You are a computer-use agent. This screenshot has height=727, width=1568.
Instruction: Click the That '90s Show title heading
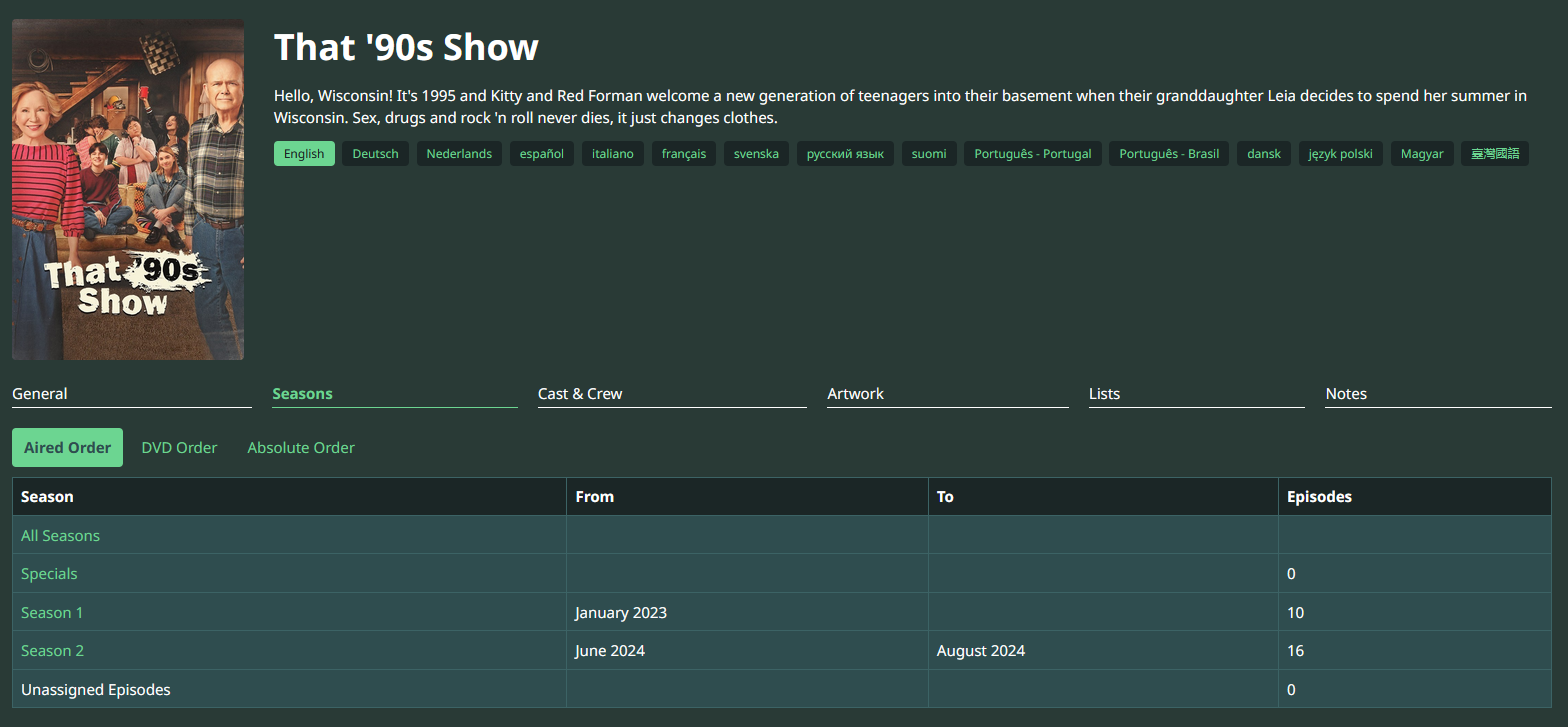[x=406, y=47]
